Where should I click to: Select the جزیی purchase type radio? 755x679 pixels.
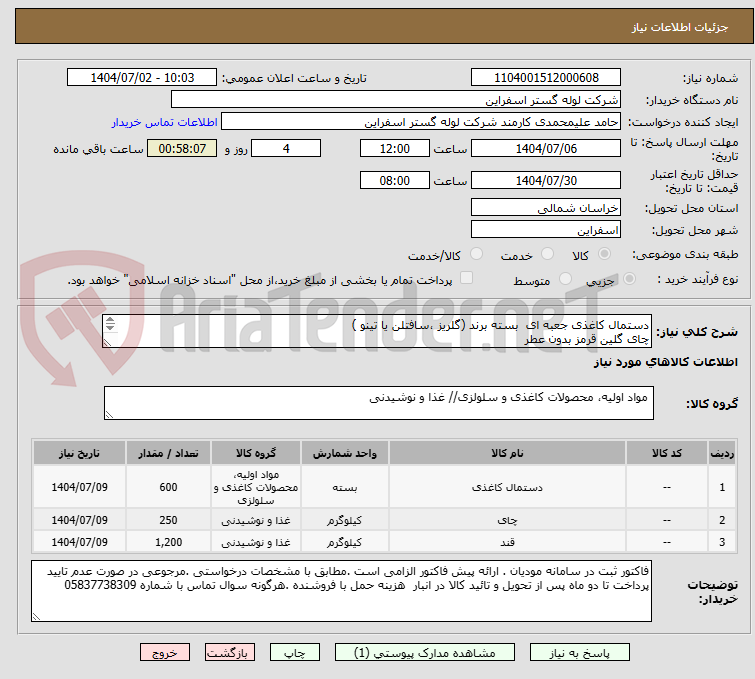(629, 278)
